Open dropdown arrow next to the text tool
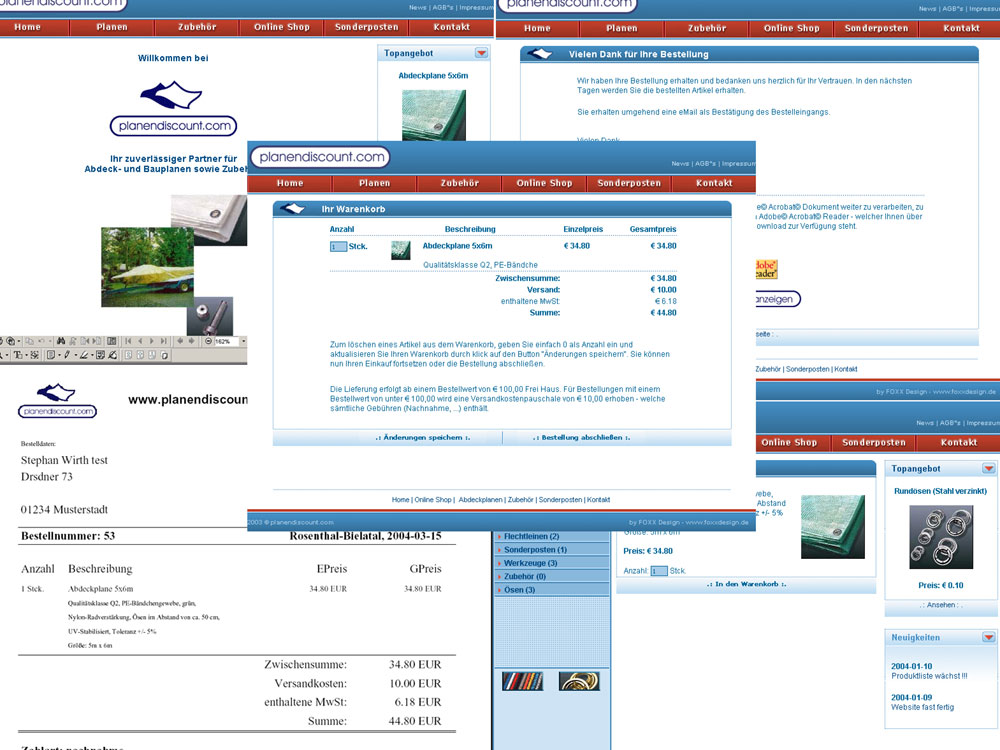Viewport: 1000px width, 750px height. (x=26, y=355)
